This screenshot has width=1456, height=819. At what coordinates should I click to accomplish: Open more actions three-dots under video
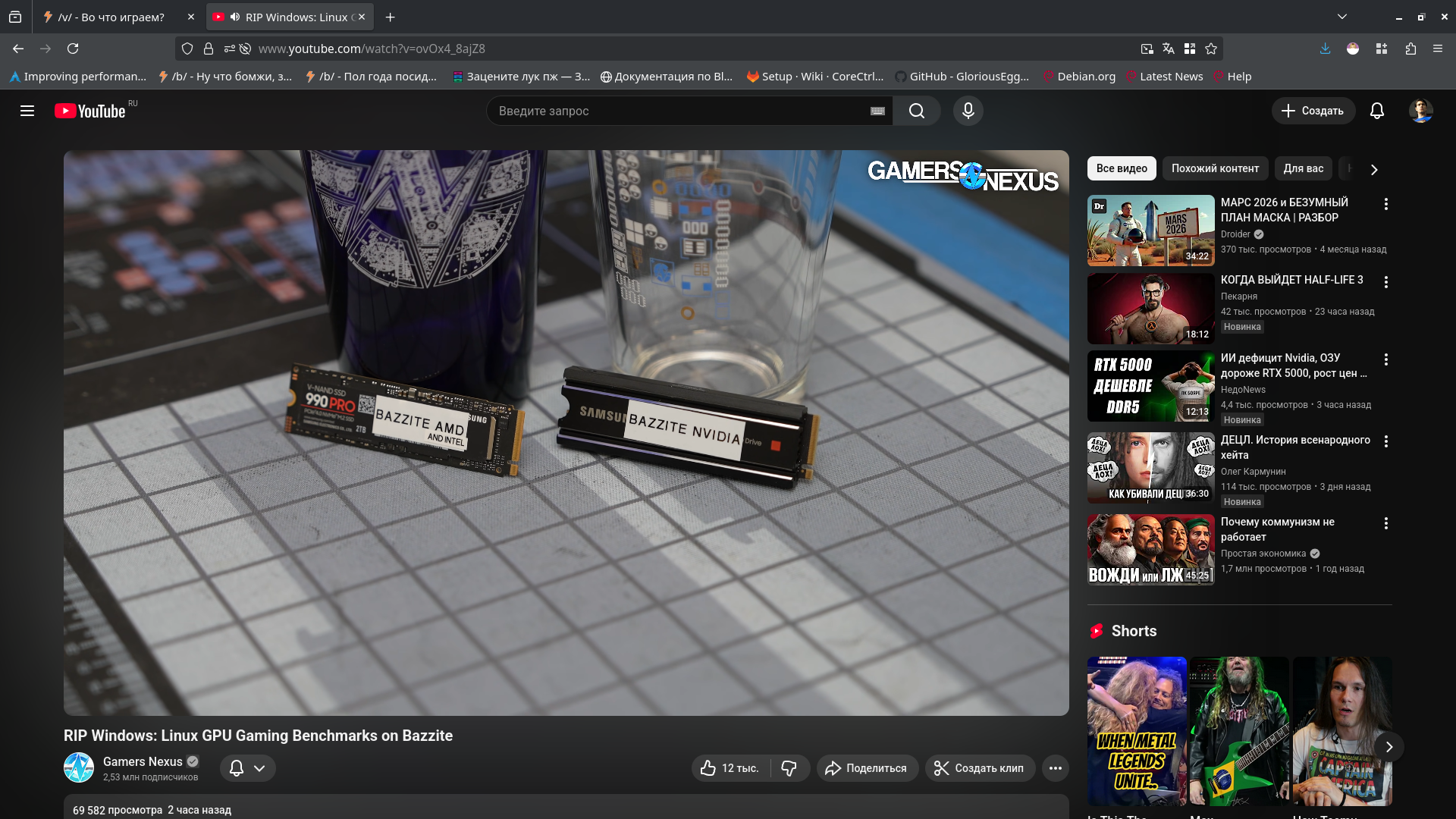point(1055,768)
